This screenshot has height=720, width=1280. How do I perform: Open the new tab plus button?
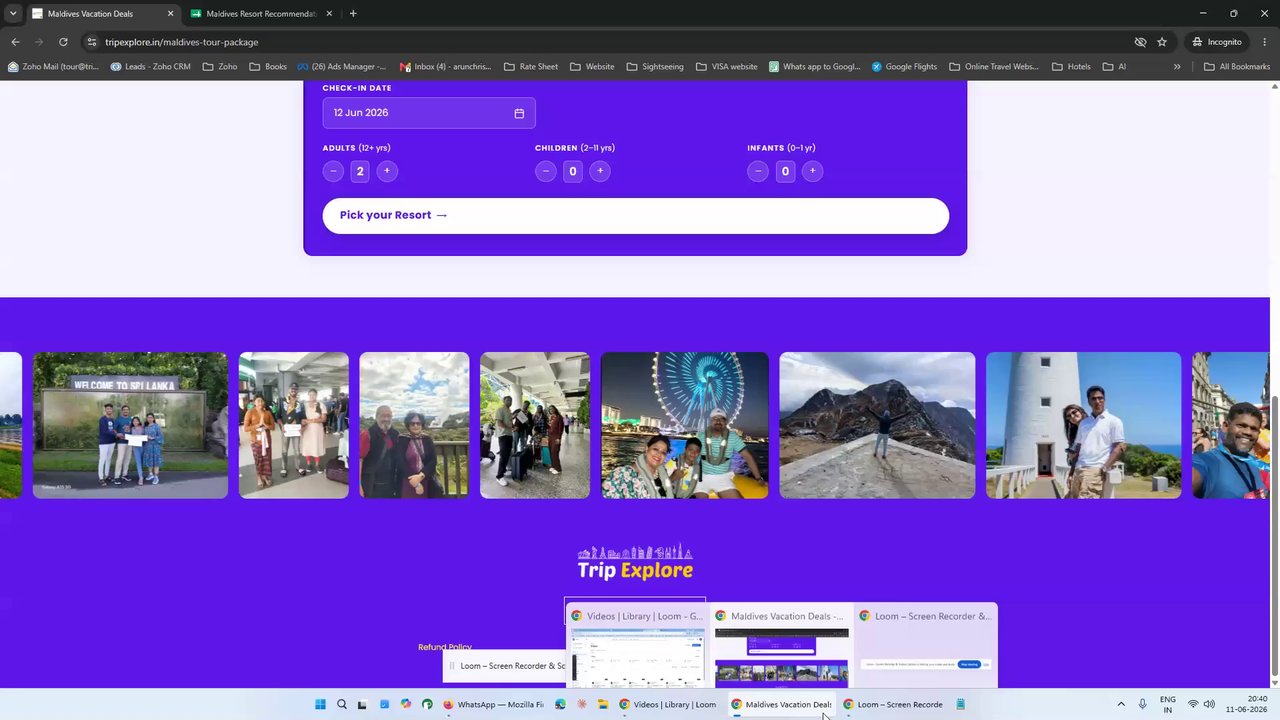tap(353, 14)
